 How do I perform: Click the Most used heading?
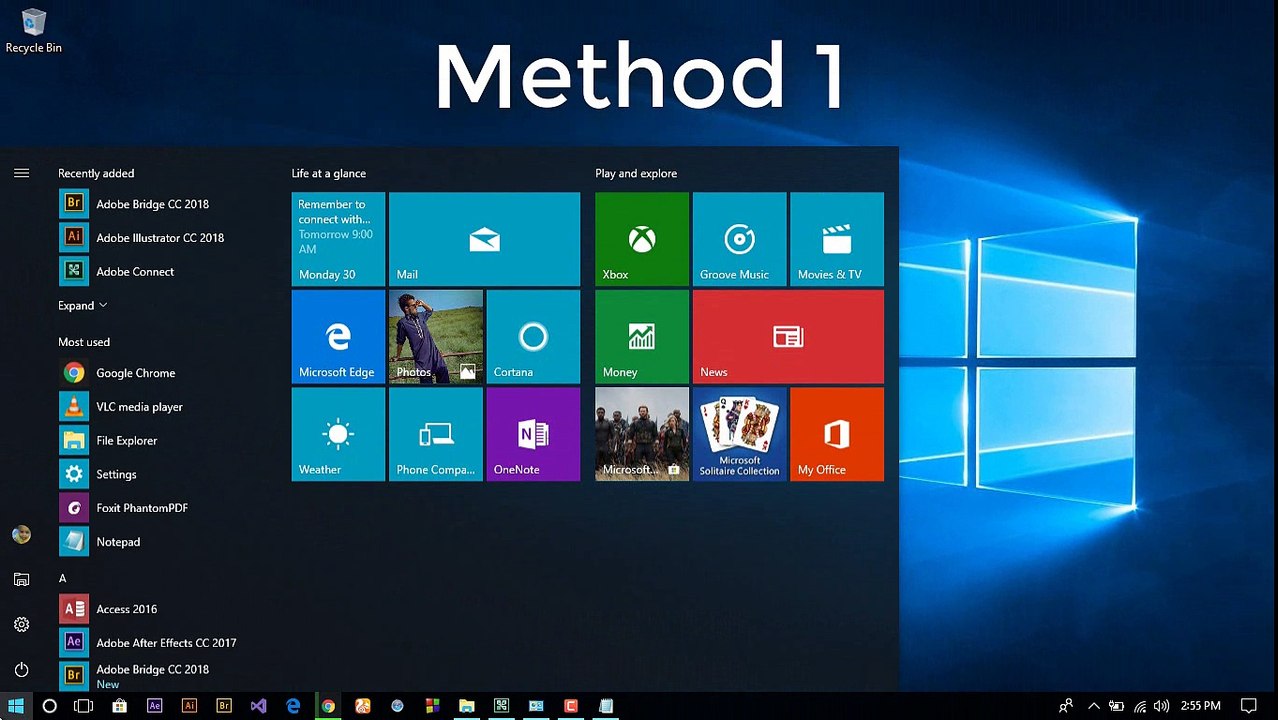pyautogui.click(x=84, y=342)
